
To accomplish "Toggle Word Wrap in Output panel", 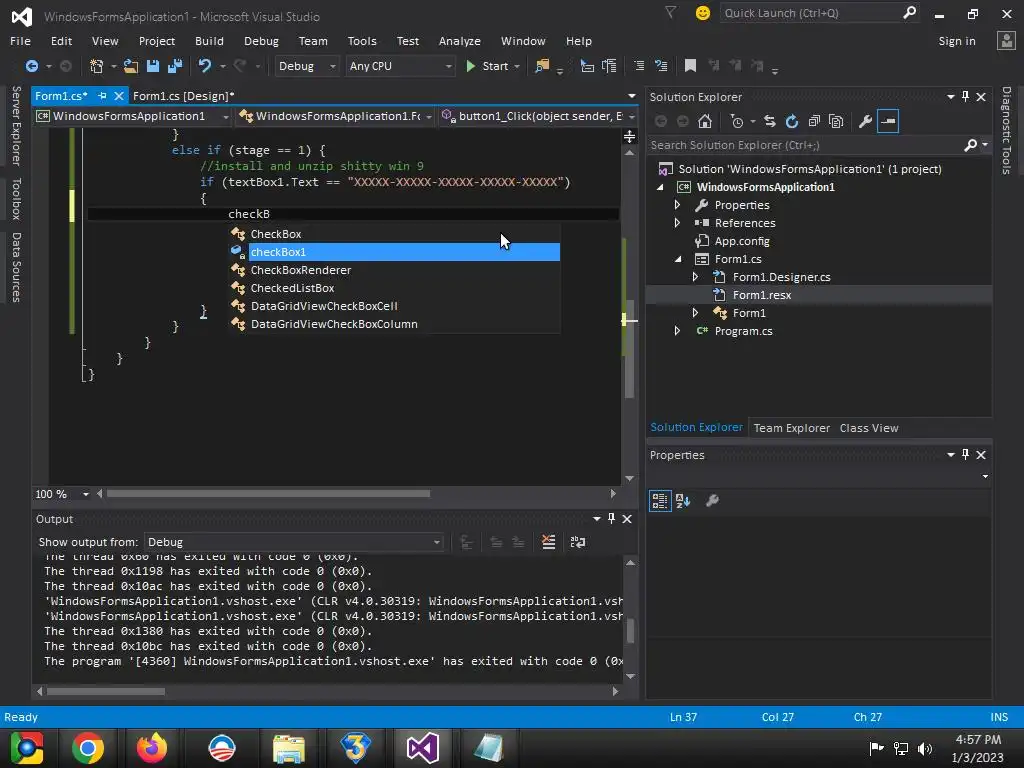I will (x=578, y=542).
